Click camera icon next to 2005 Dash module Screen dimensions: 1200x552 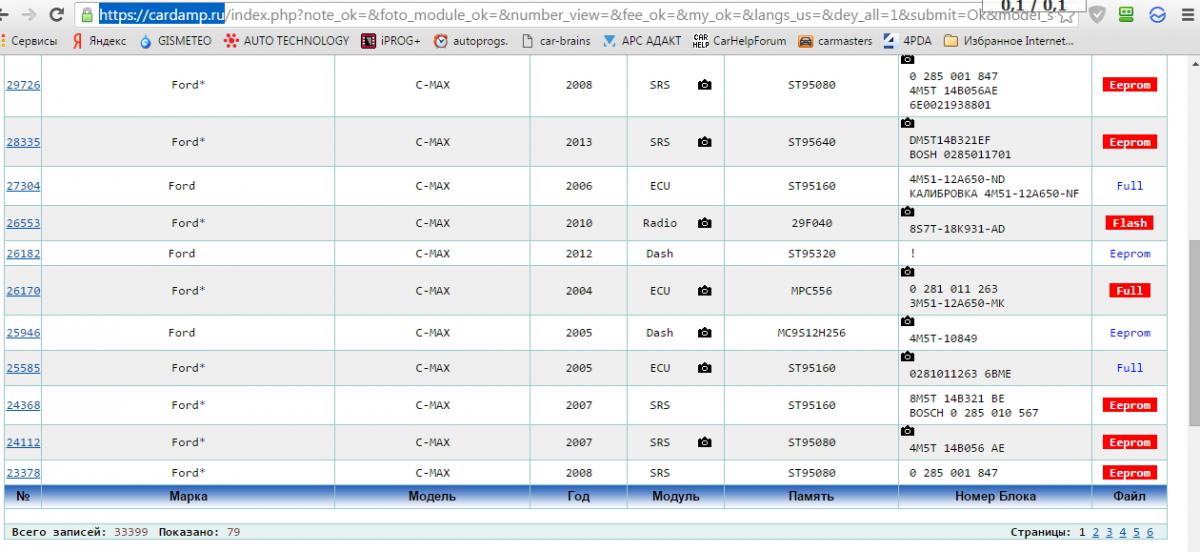click(x=705, y=333)
